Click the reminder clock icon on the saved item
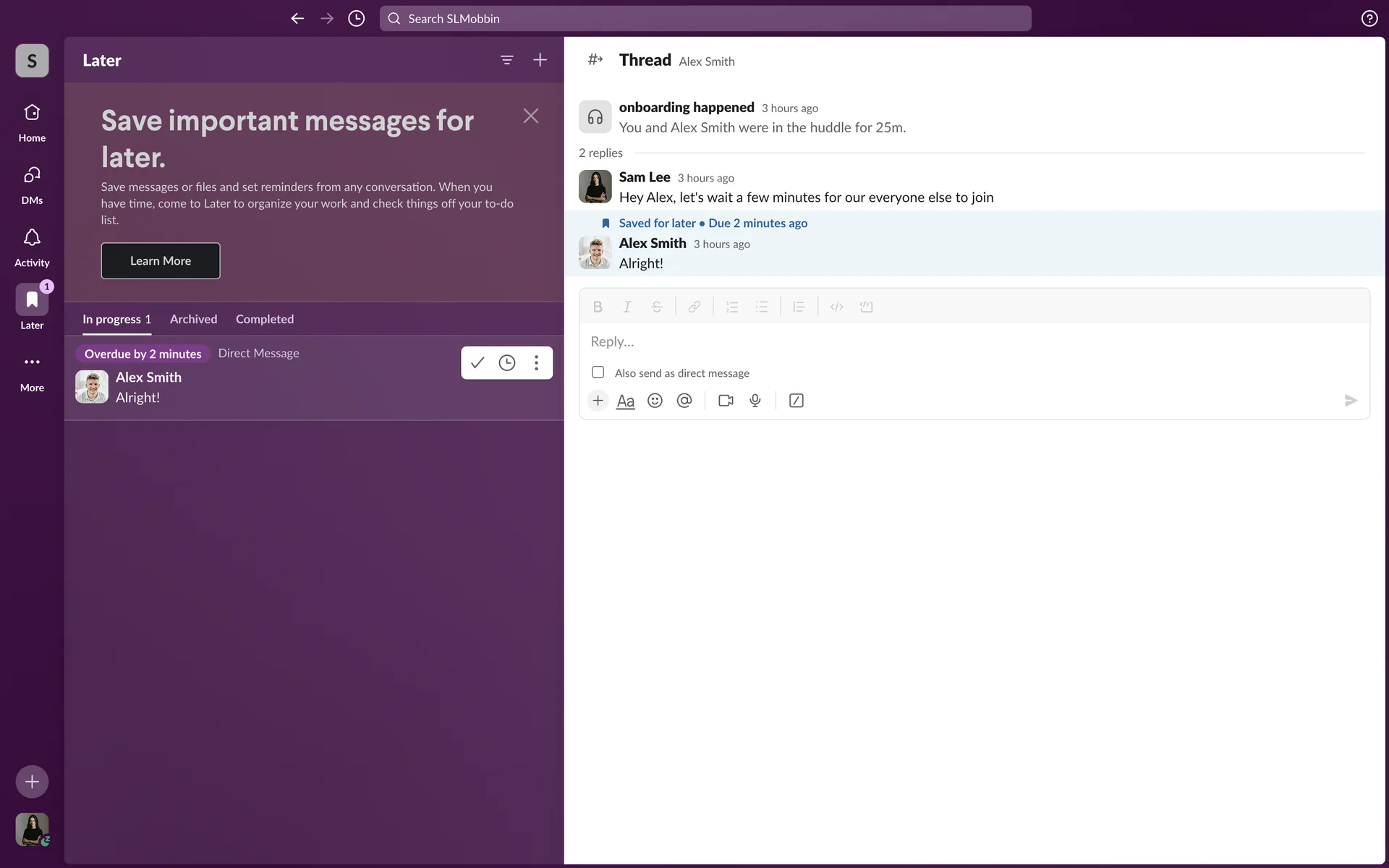The height and width of the screenshot is (868, 1389). [x=507, y=362]
